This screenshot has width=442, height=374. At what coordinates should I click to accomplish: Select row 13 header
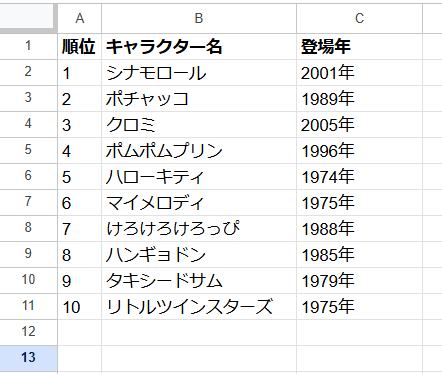tap(28, 358)
